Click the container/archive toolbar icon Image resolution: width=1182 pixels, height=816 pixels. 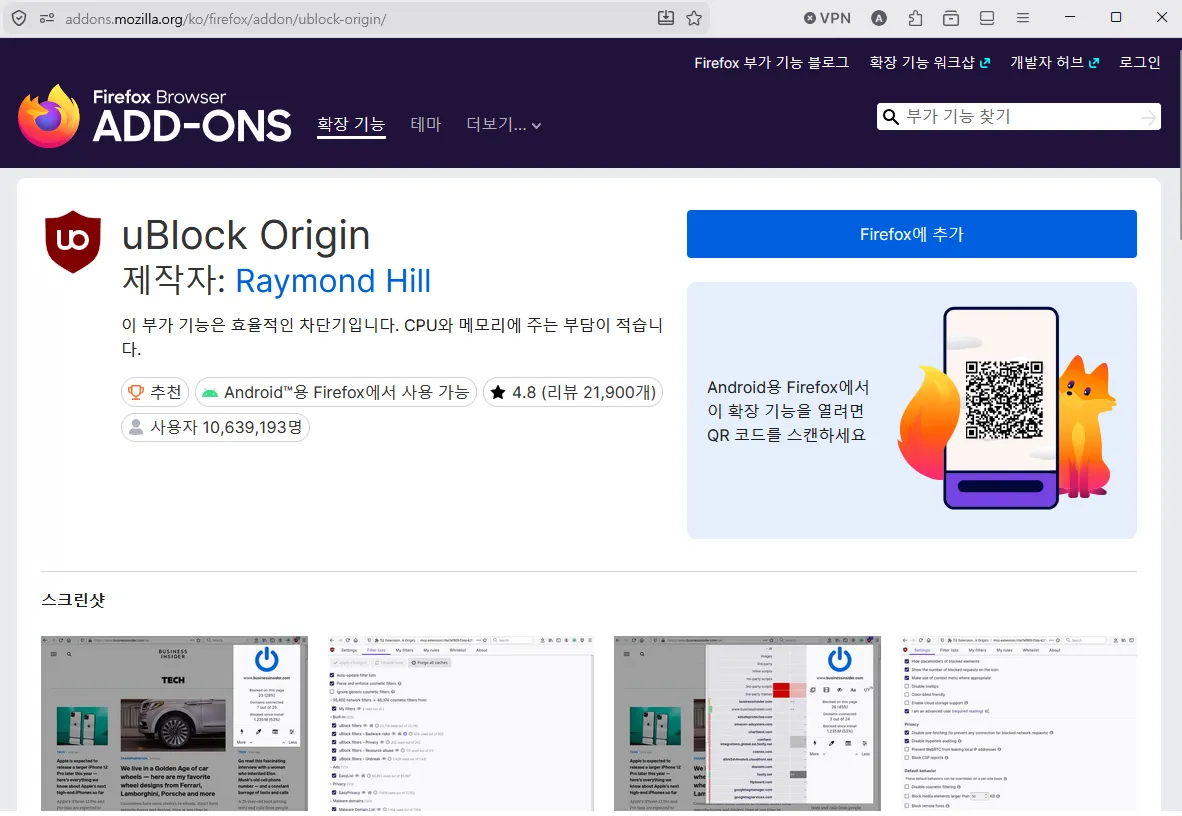[951, 18]
